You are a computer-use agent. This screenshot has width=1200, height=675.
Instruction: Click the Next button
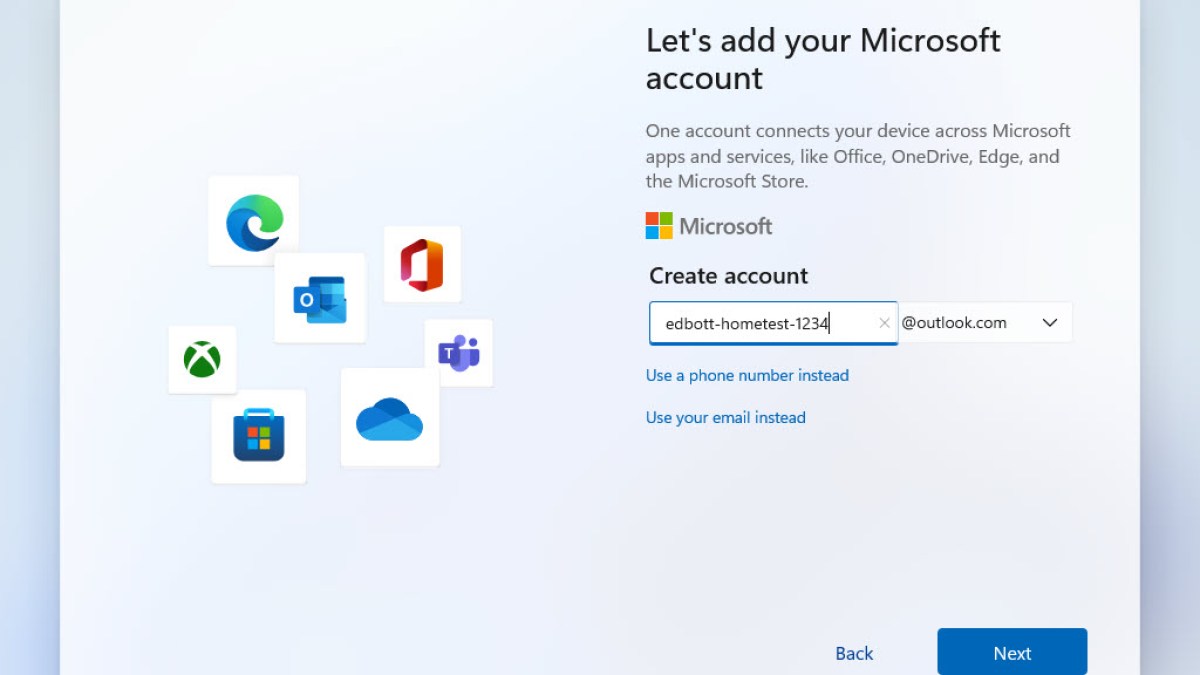(x=1012, y=653)
